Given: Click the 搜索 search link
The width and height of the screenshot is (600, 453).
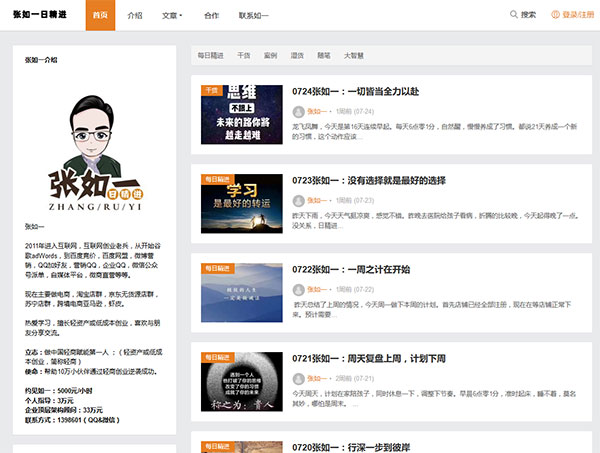Looking at the screenshot, I should tap(528, 15).
